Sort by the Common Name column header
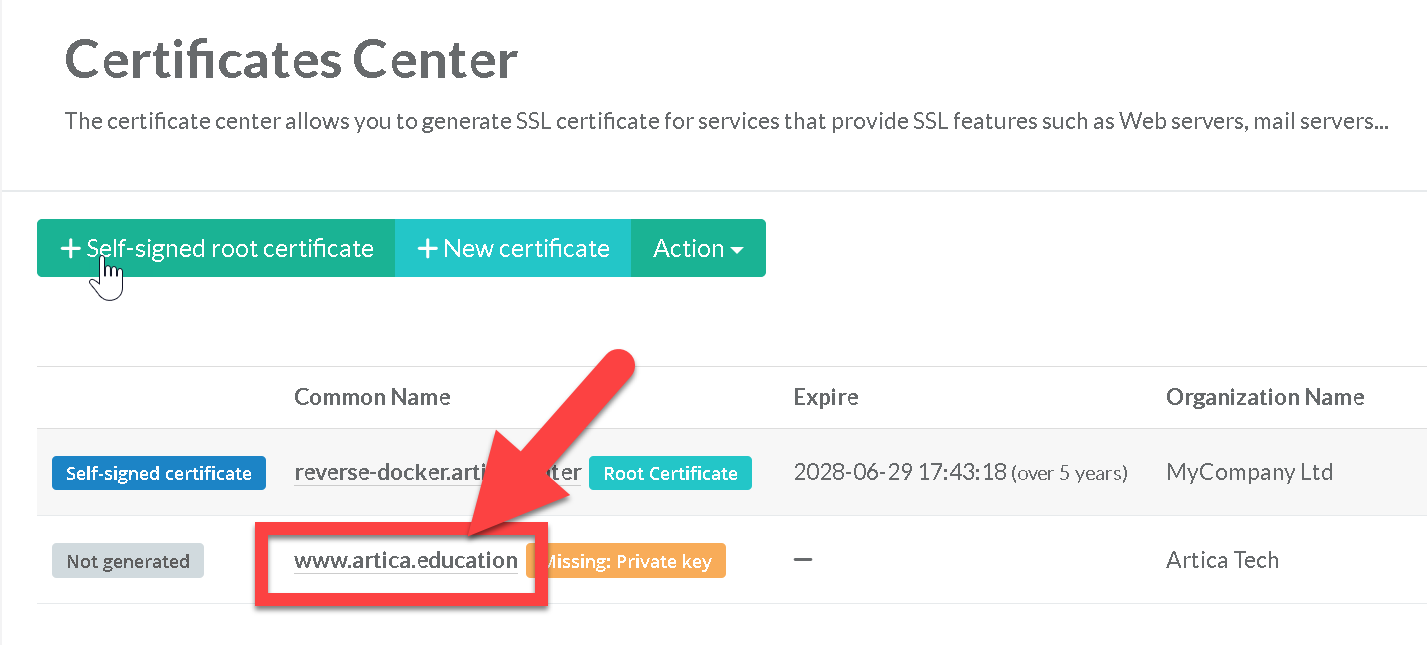 [372, 397]
